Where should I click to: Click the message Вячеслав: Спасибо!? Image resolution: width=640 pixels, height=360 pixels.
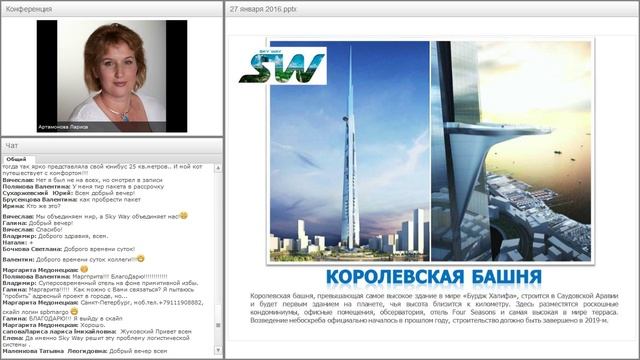(33, 230)
